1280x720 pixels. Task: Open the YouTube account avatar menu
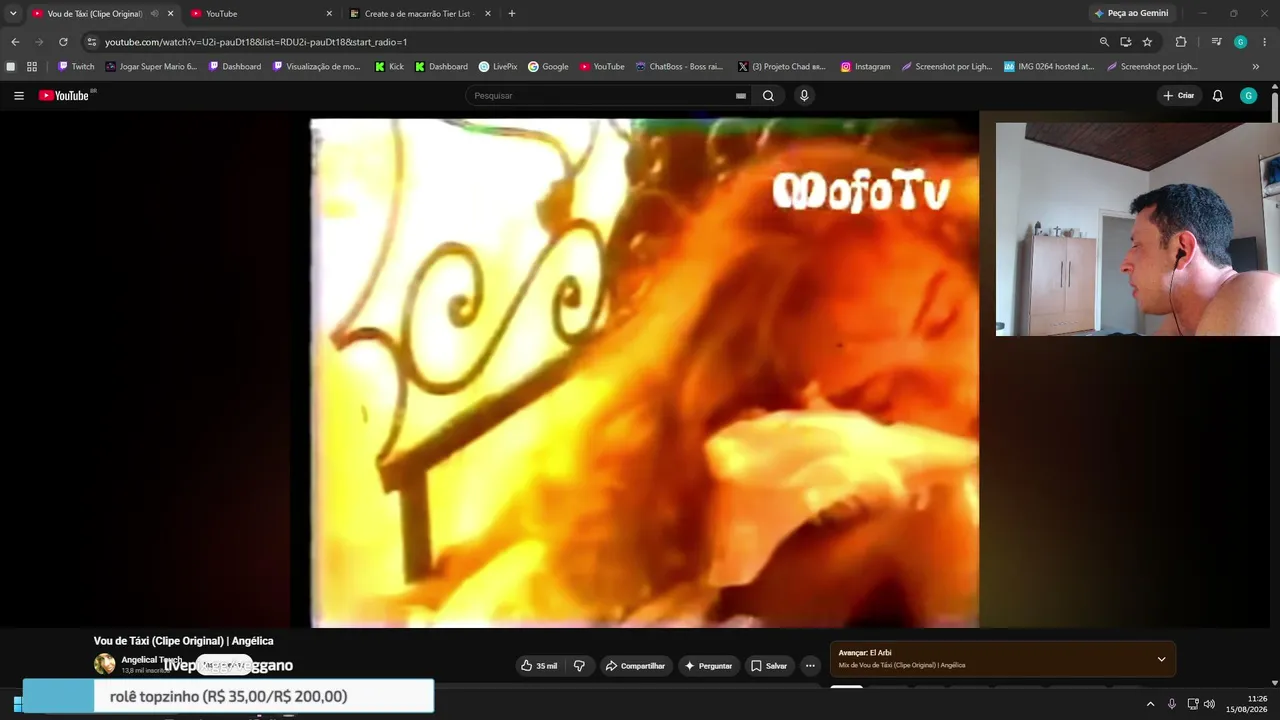click(1248, 96)
